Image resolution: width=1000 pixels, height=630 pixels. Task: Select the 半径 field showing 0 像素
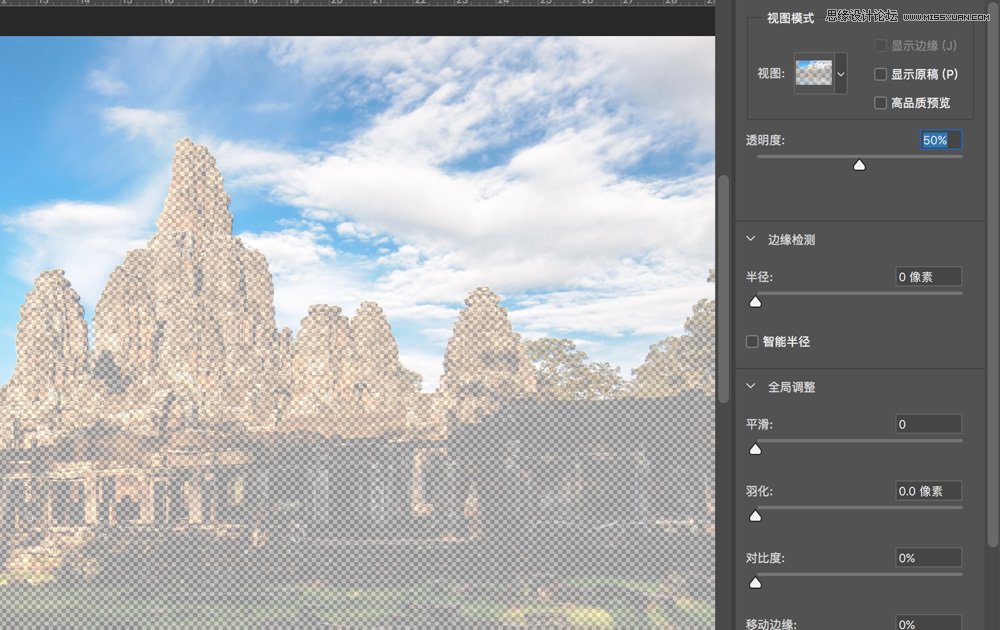928,276
